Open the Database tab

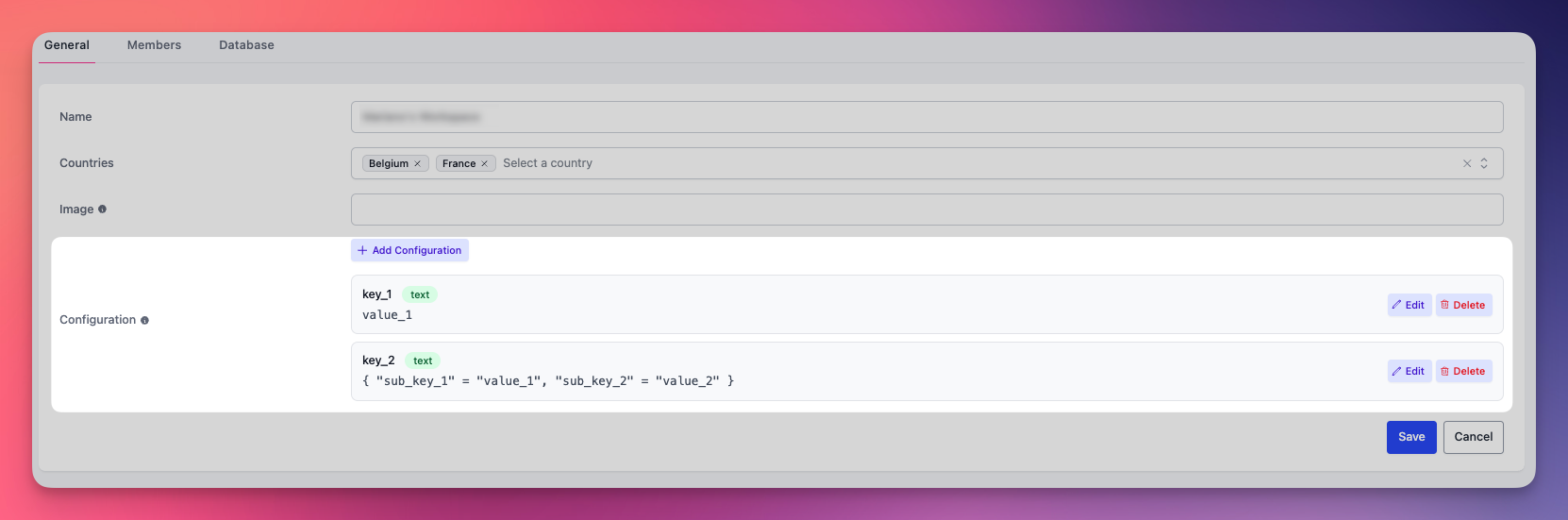coord(246,45)
